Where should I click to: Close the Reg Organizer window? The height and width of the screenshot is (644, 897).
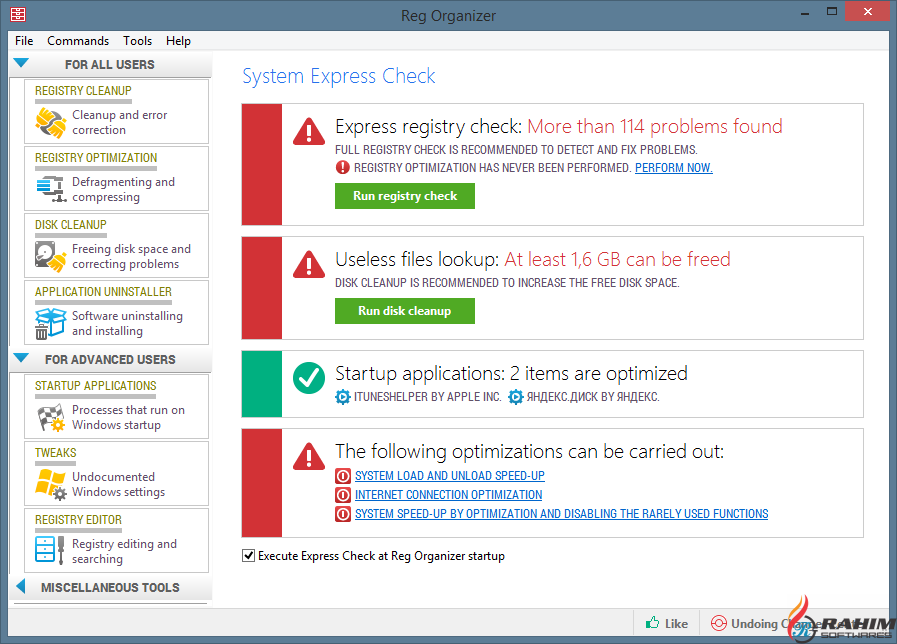click(867, 12)
